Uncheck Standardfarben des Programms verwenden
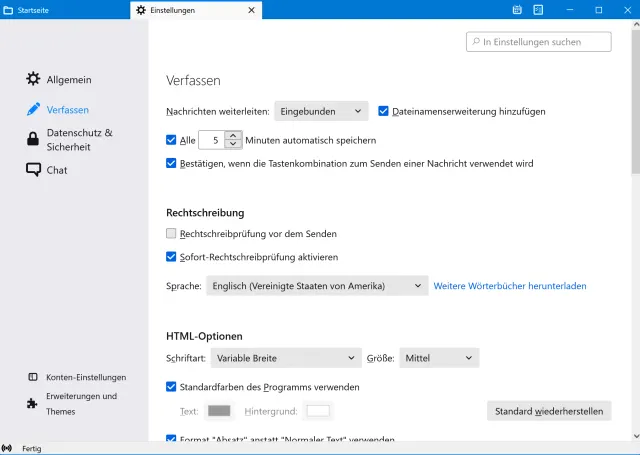Screen dimensions: 640x455 pos(171,386)
